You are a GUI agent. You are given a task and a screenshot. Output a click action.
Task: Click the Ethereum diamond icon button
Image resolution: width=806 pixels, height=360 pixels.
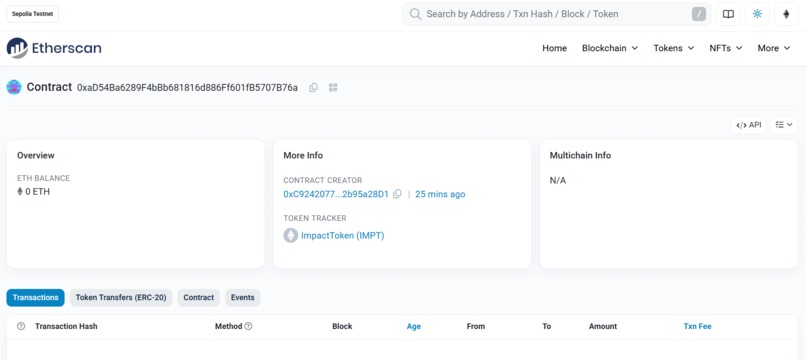tap(786, 14)
